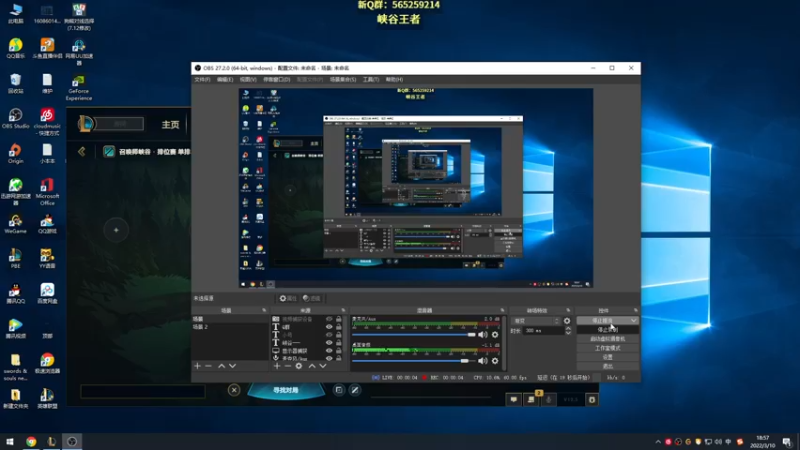Click Stop Recording button in OBS Controls
The image size is (800, 450).
(607, 330)
